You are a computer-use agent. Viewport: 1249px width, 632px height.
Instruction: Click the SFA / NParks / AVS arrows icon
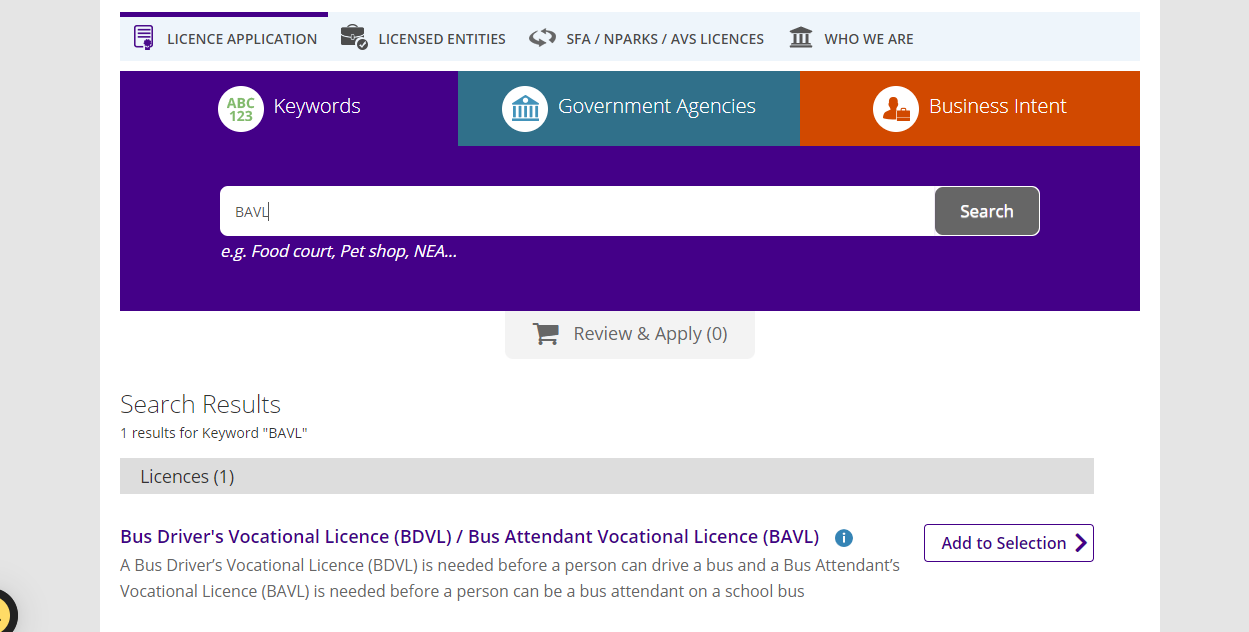(x=542, y=38)
